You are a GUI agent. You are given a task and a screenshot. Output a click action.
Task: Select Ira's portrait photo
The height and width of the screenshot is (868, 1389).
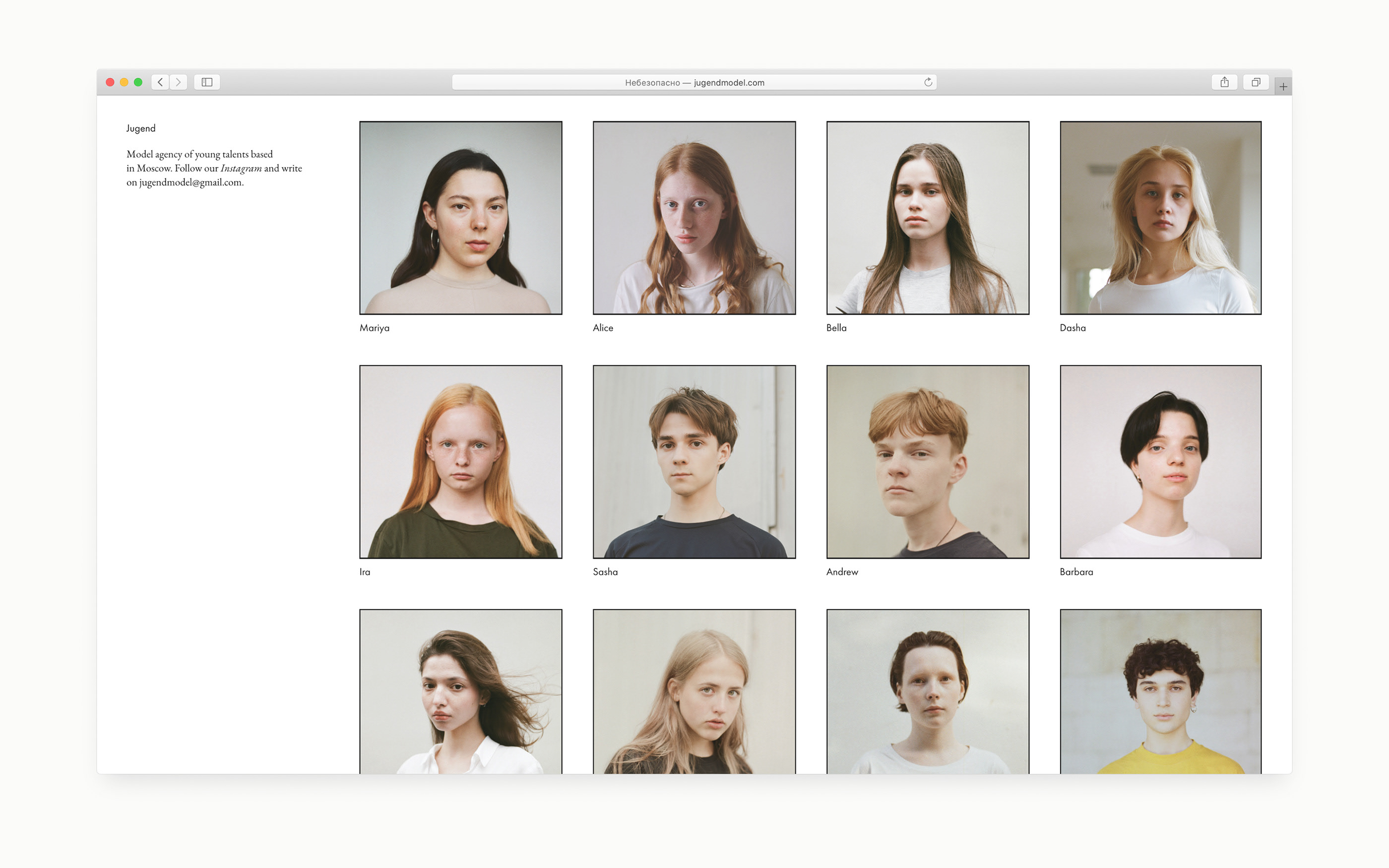[x=460, y=462]
